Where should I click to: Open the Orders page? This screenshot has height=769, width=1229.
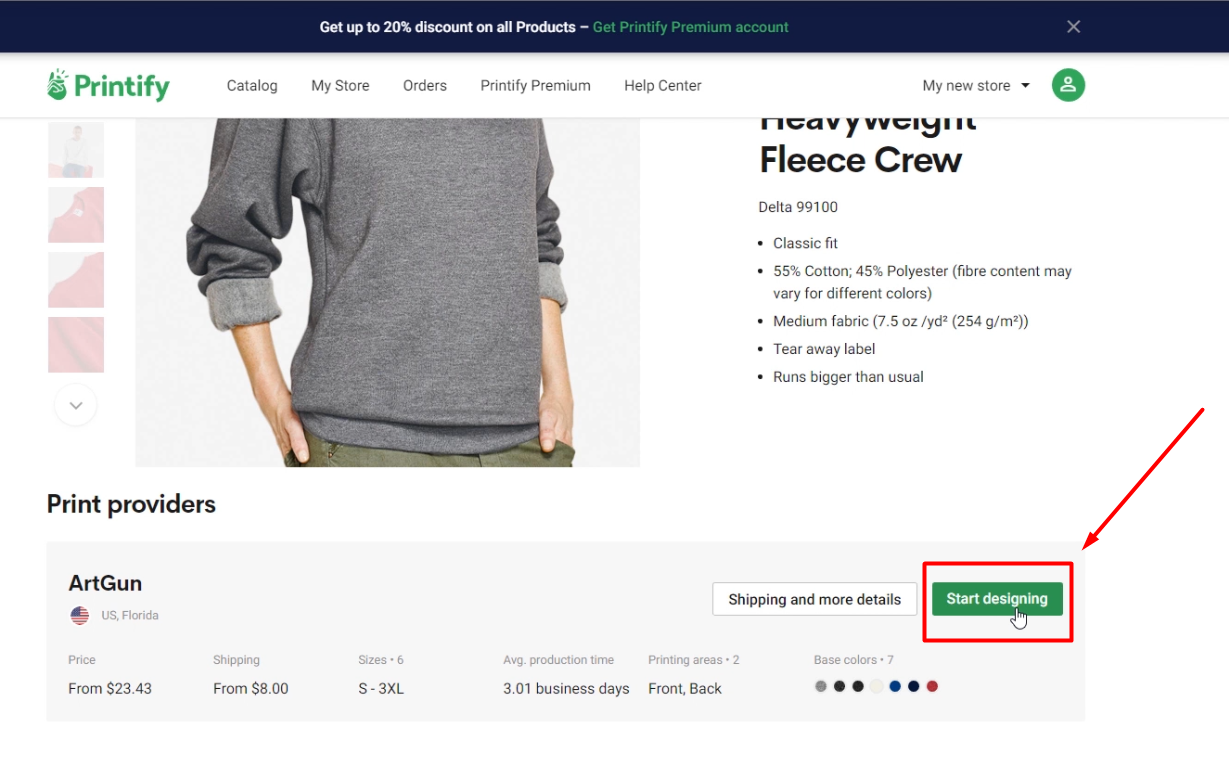point(425,86)
